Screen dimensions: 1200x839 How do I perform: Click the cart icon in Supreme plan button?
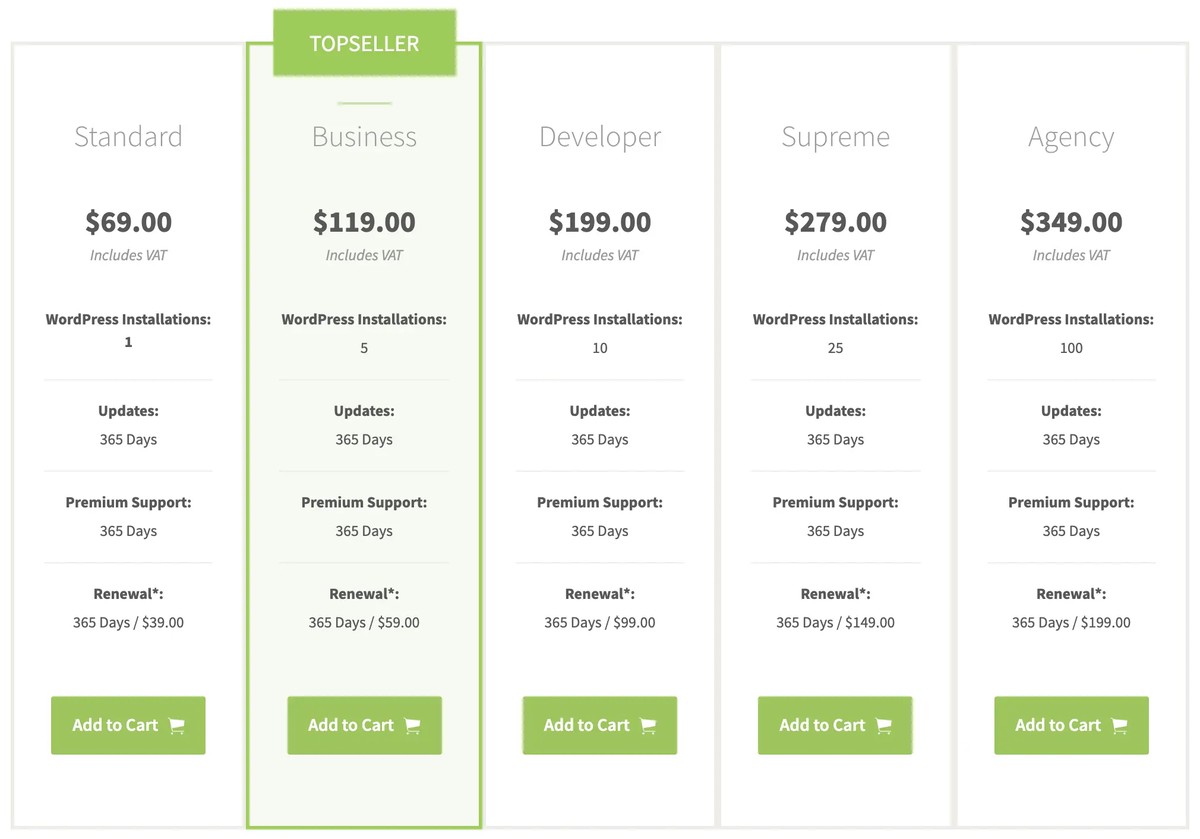click(x=884, y=726)
